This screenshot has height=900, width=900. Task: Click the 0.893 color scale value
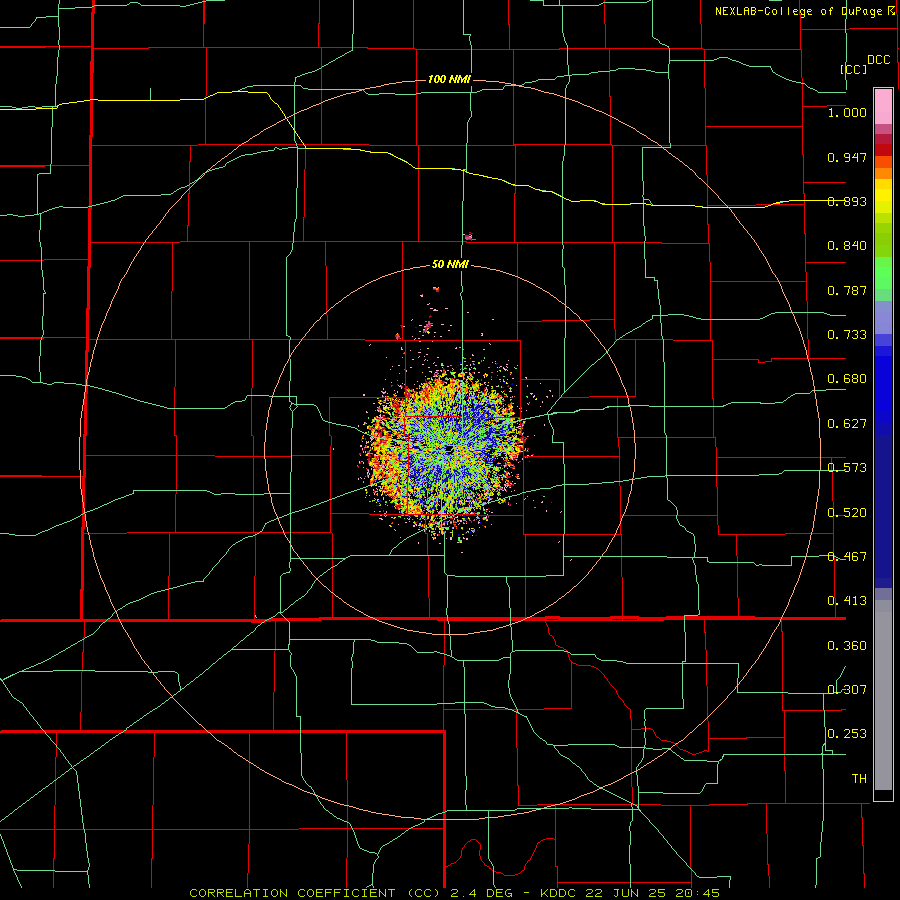click(x=847, y=201)
